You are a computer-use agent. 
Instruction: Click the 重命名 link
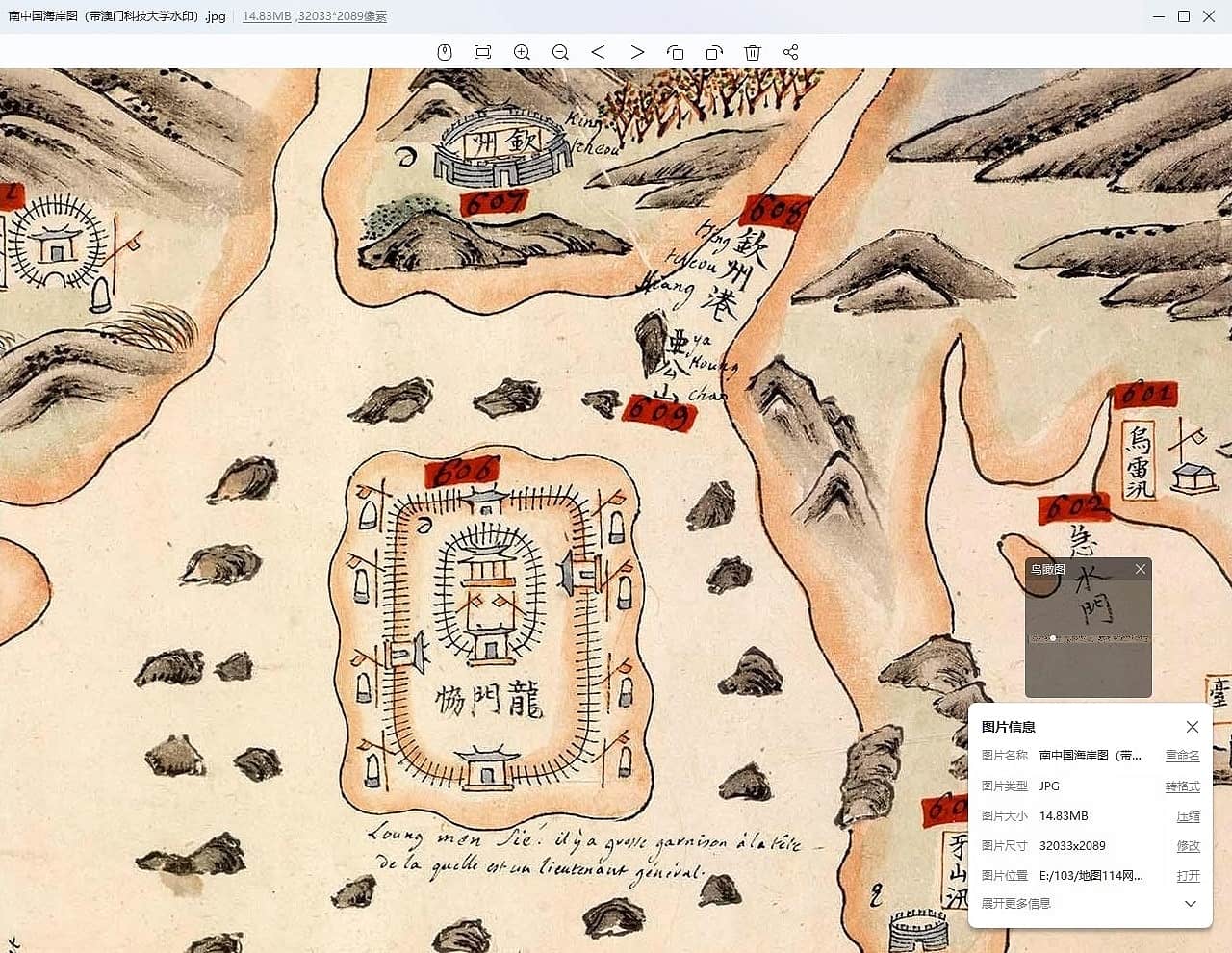(1183, 756)
